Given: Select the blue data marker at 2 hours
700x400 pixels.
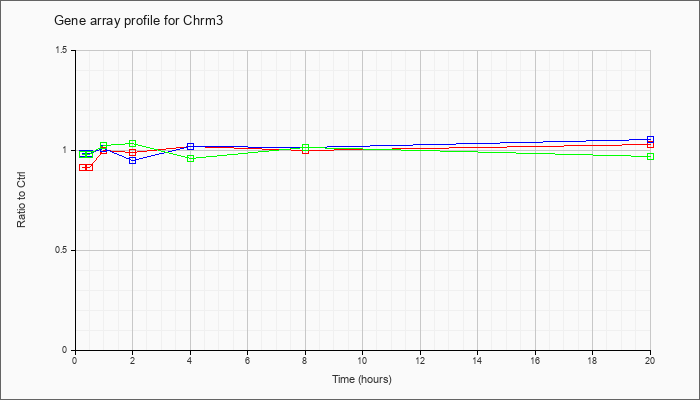Looking at the screenshot, I should click(x=132, y=160).
